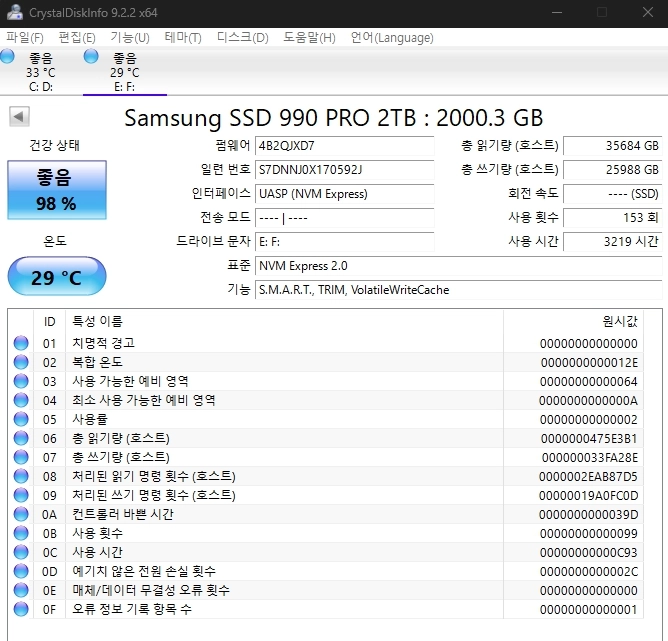Click the CrystalDiskInfo app icon in title bar

tap(15, 12)
